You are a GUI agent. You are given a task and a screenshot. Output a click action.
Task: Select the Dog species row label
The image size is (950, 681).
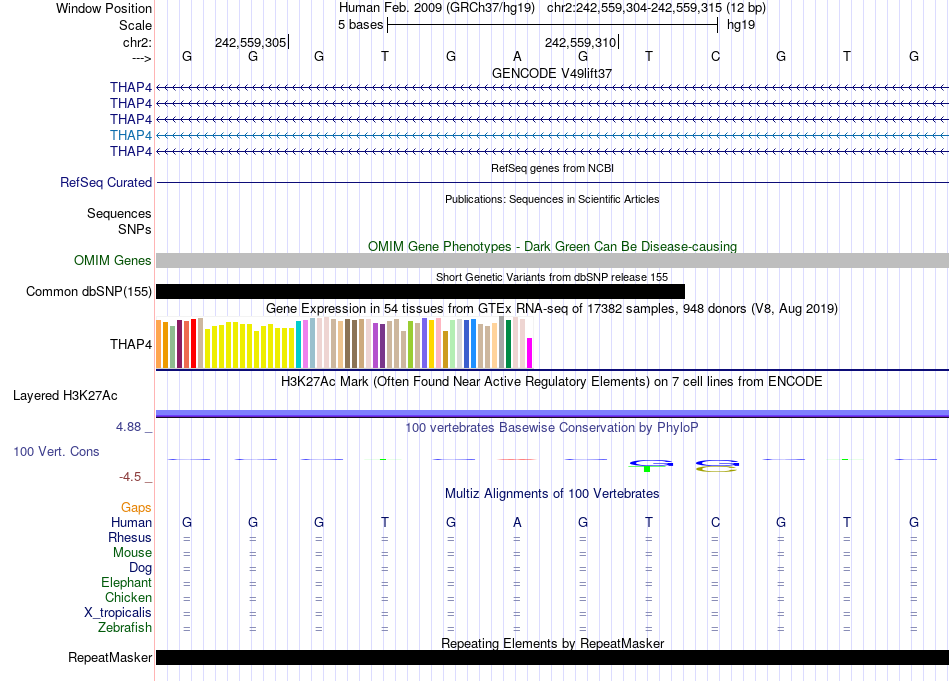141,568
